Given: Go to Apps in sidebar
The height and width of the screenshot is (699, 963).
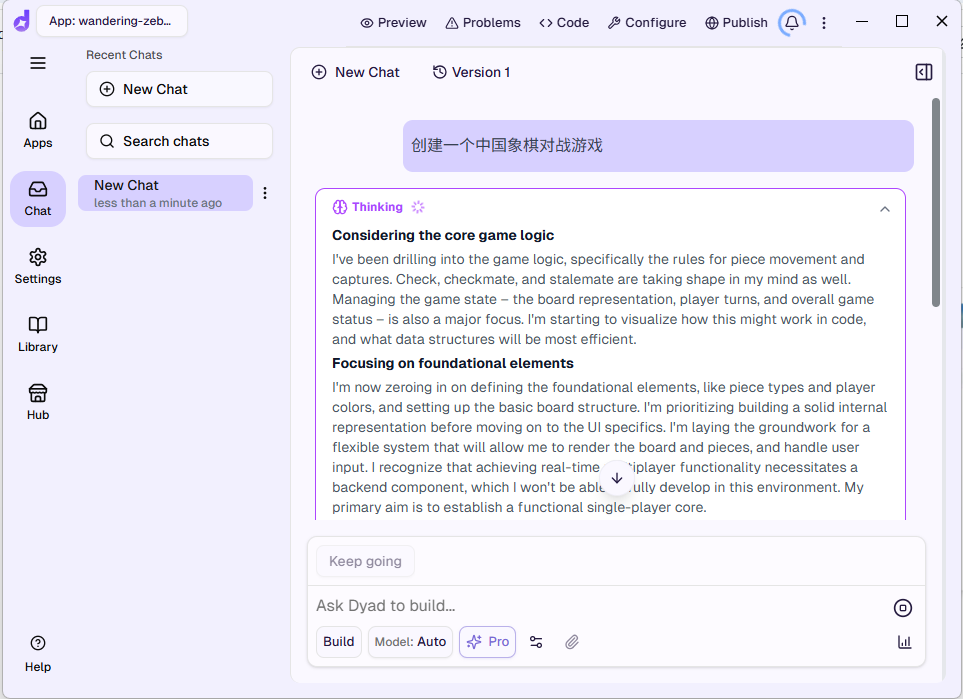Looking at the screenshot, I should (38, 130).
